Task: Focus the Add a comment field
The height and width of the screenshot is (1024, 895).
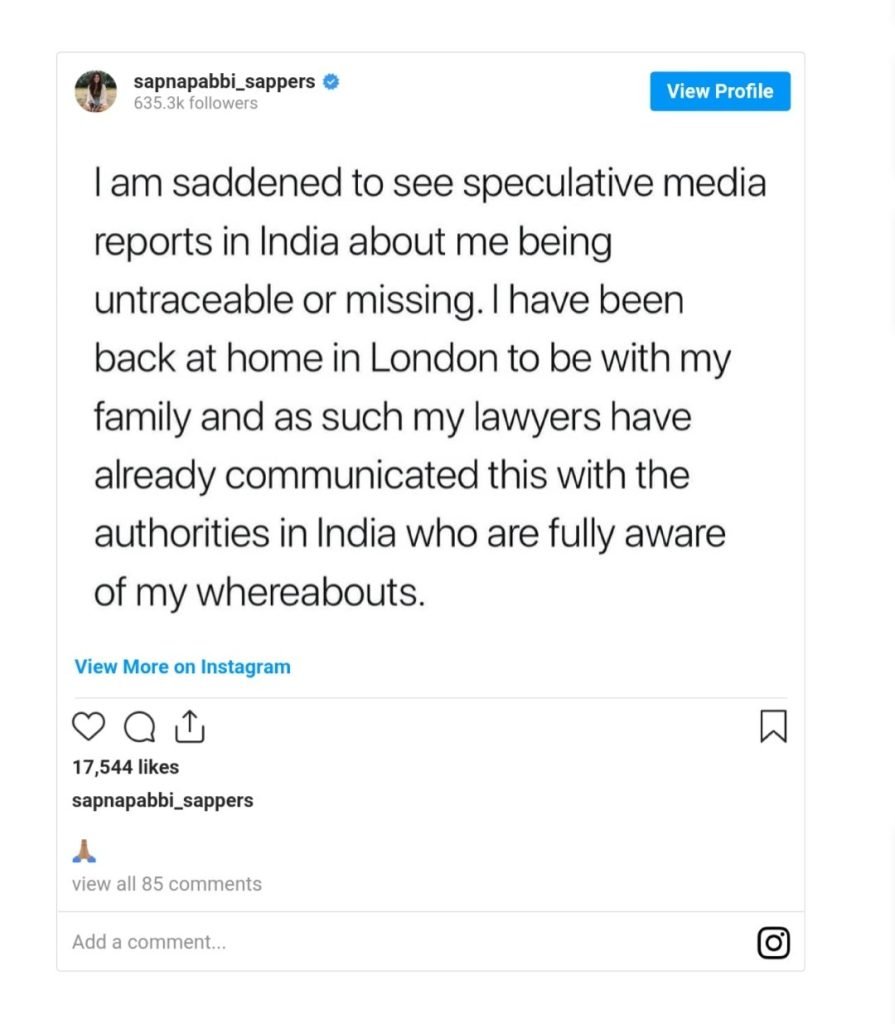Action: pos(150,942)
